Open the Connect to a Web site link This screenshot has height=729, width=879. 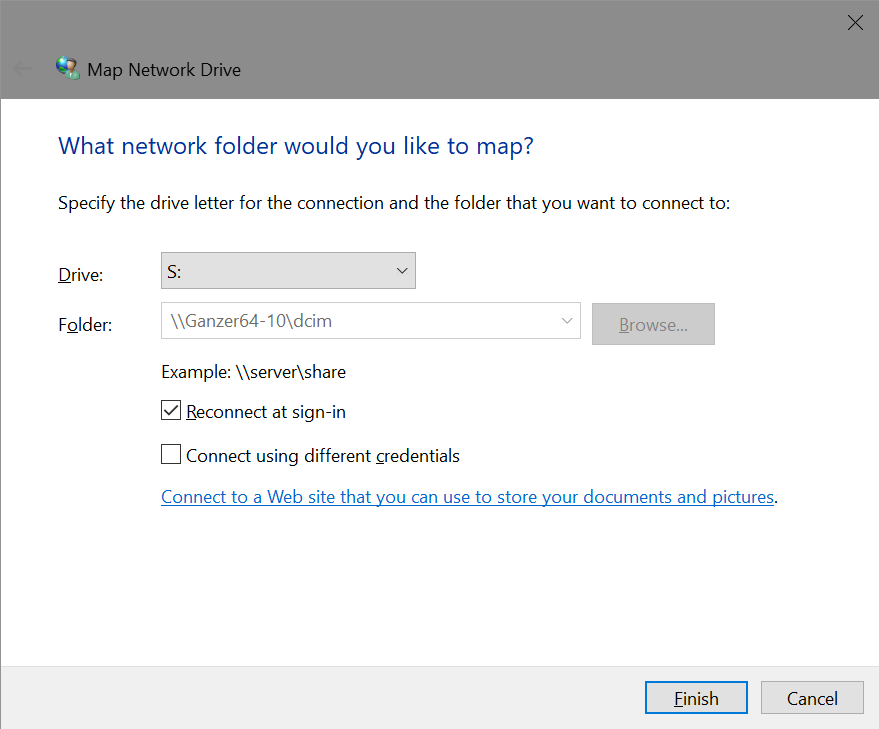467,497
